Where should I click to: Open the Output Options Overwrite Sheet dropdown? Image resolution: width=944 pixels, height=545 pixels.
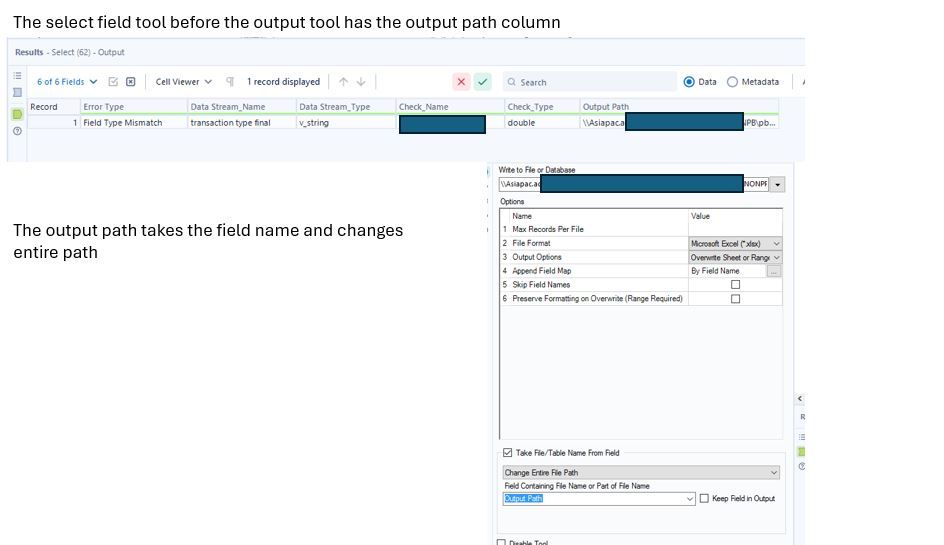[735, 257]
